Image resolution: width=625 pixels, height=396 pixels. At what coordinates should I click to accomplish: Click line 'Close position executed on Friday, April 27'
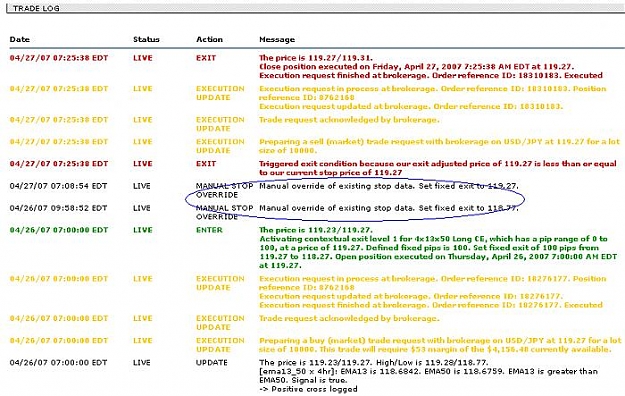coord(416,67)
